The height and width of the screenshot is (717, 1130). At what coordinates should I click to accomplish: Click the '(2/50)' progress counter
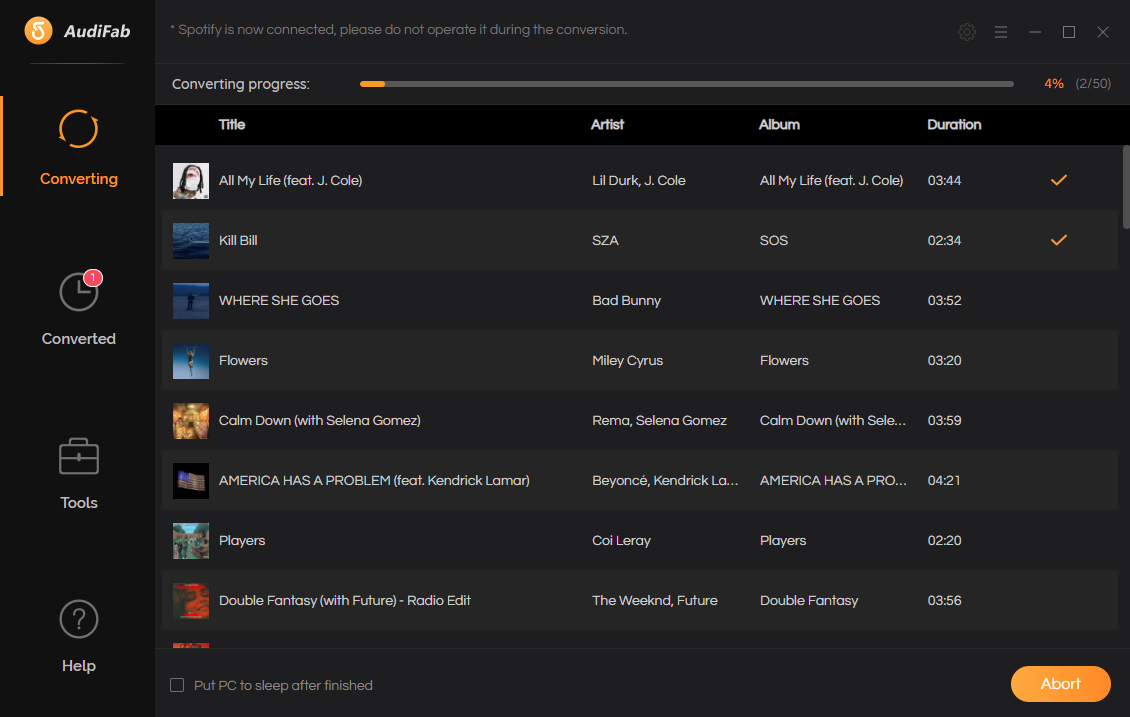pos(1093,84)
